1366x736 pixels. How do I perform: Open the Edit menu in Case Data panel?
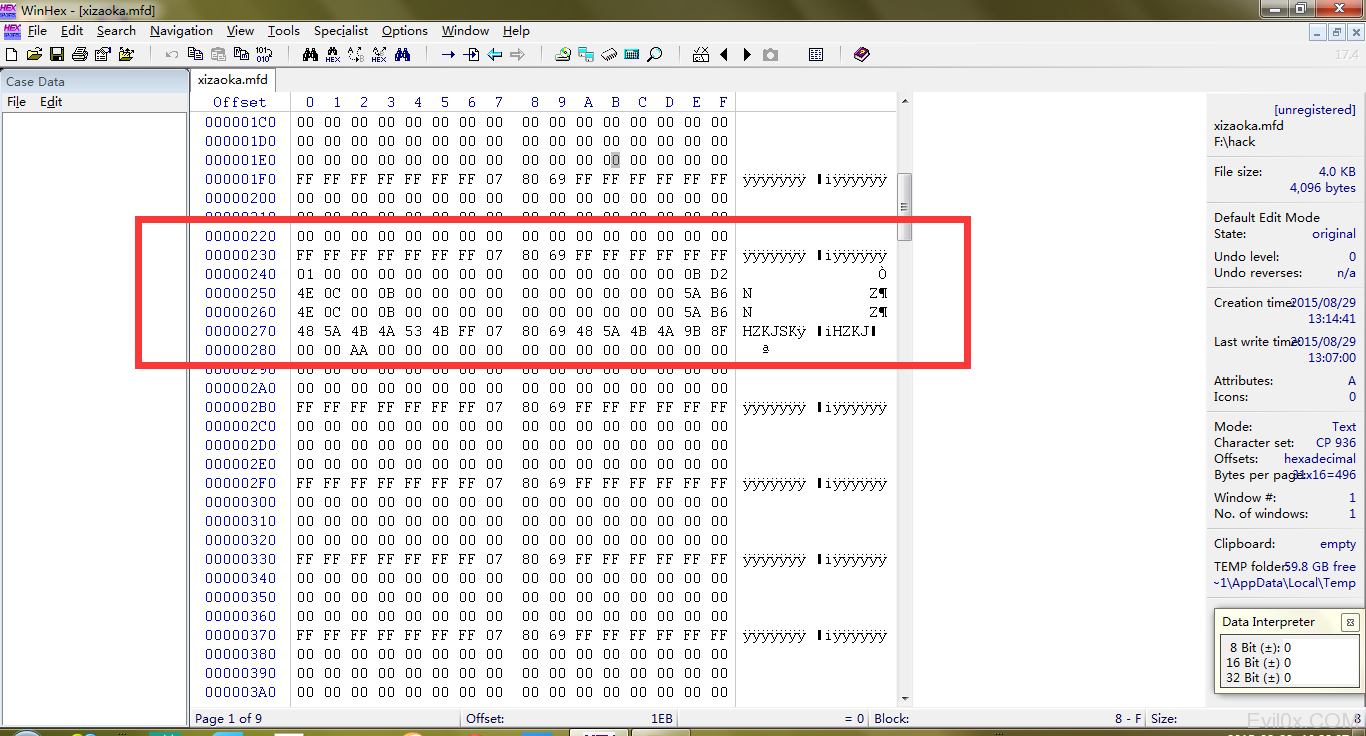click(x=51, y=102)
